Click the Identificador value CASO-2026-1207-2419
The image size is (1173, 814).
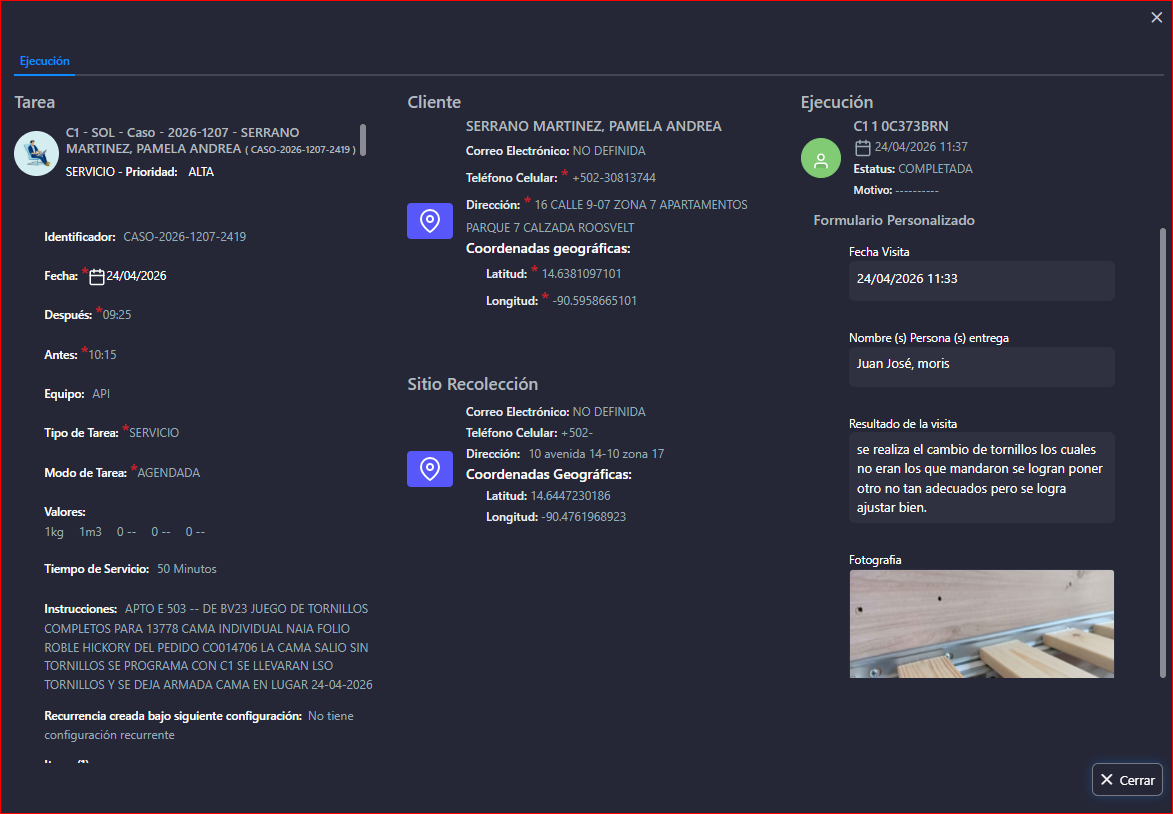184,238
